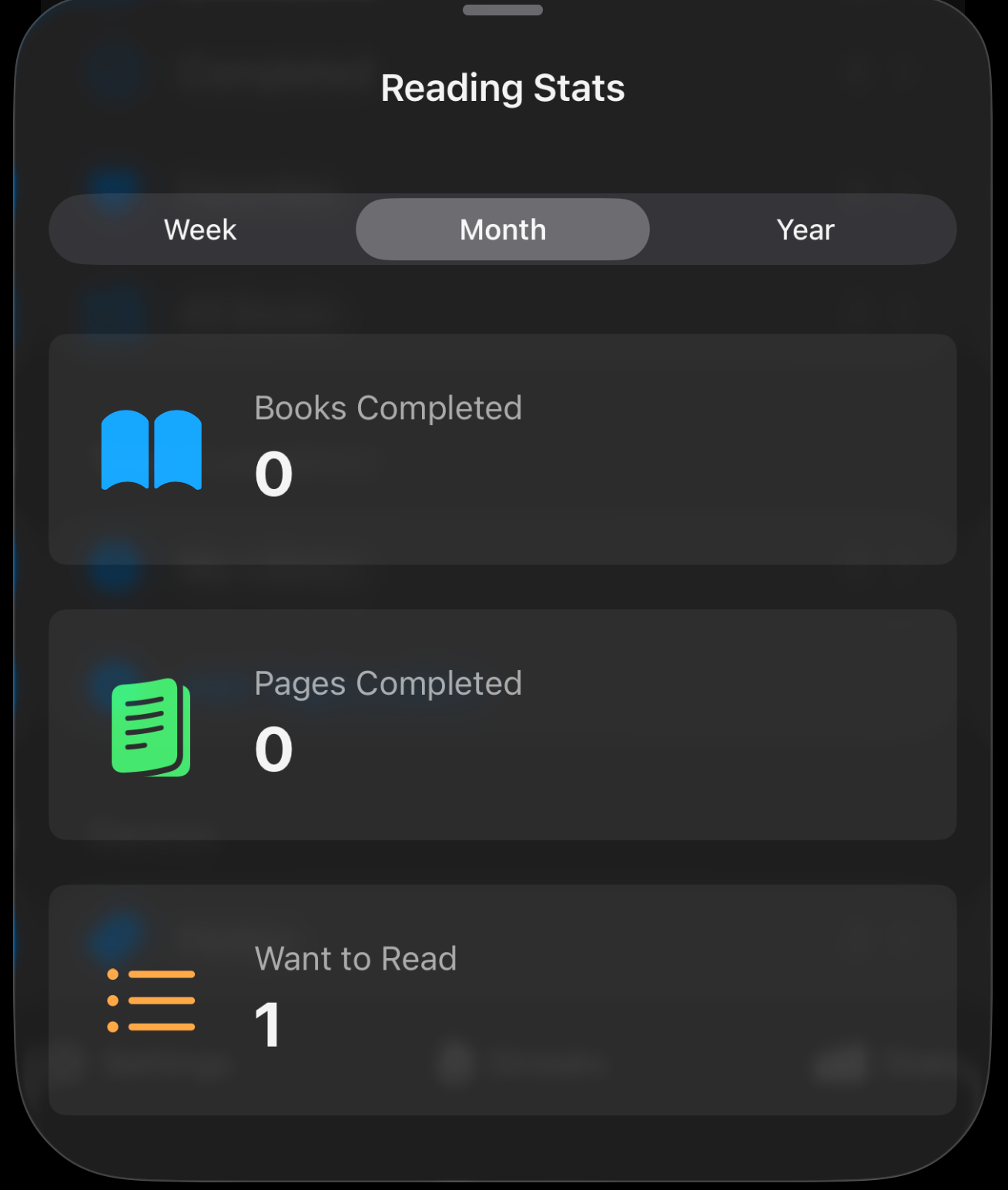Image resolution: width=1008 pixels, height=1190 pixels.
Task: Select the Month segment
Action: (503, 230)
